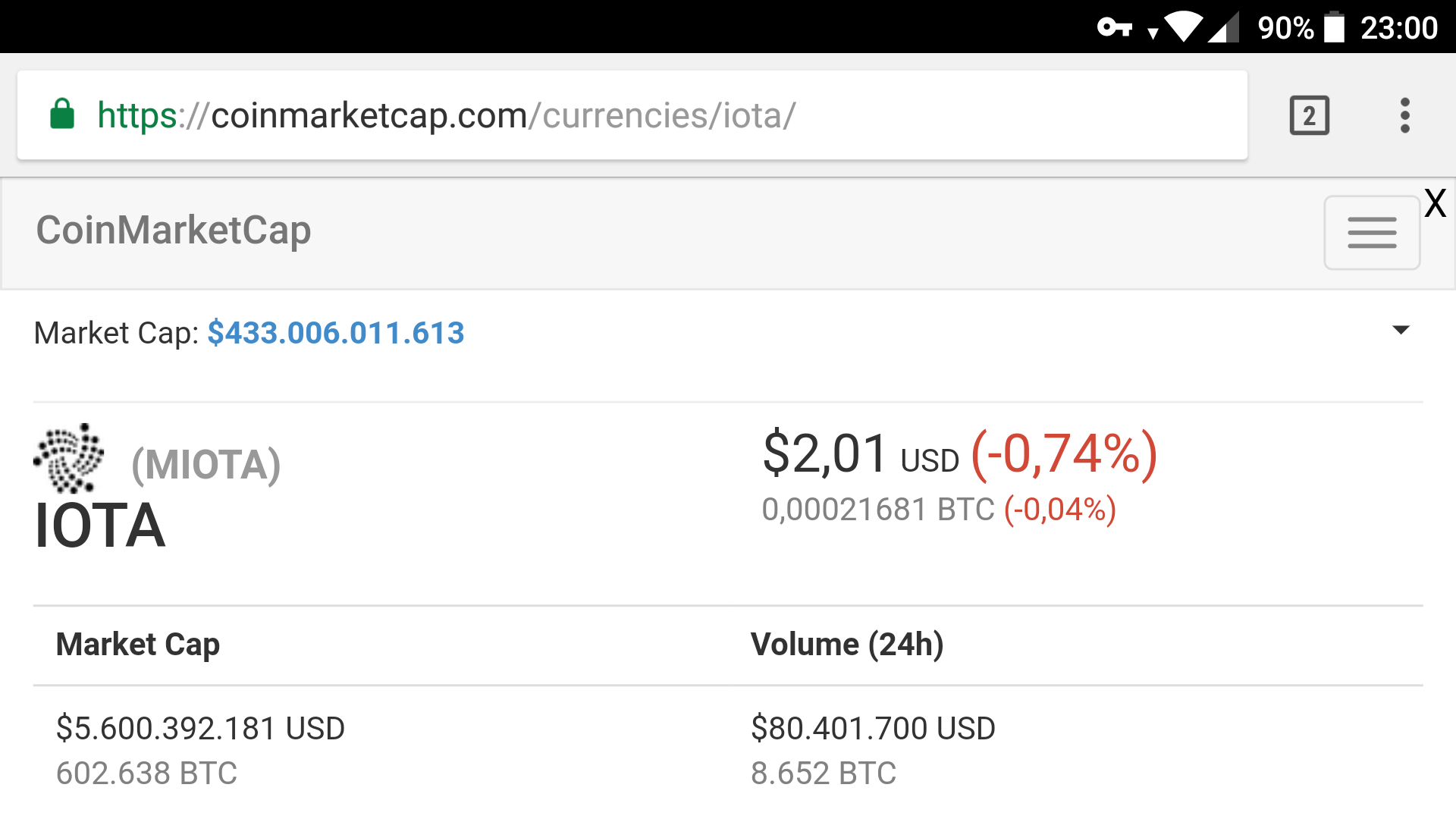The width and height of the screenshot is (1456, 819).
Task: Open Chrome's three-dot overflow menu
Action: (x=1404, y=116)
